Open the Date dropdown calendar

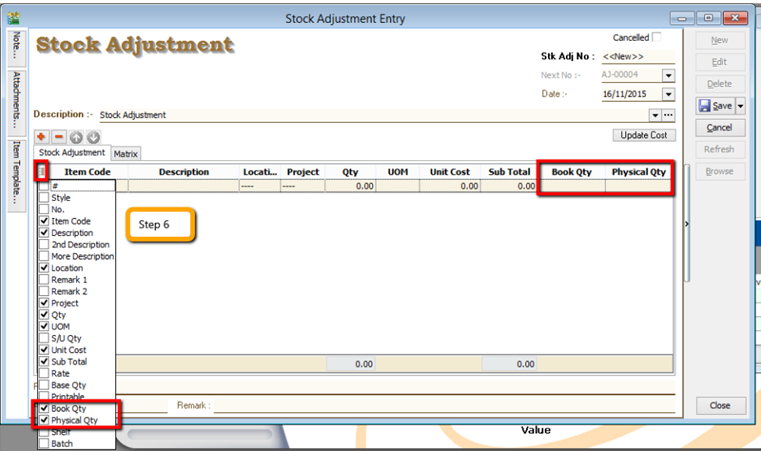coord(668,94)
